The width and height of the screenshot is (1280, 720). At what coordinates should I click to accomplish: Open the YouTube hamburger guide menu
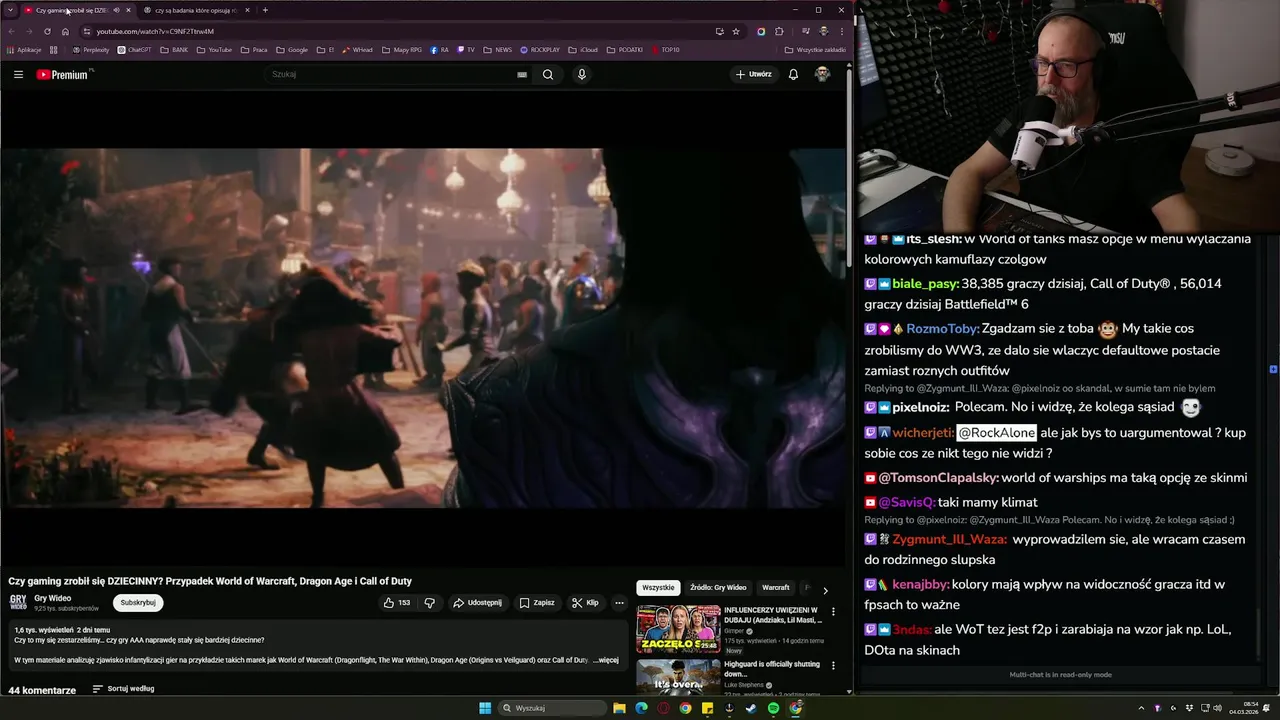(x=18, y=74)
